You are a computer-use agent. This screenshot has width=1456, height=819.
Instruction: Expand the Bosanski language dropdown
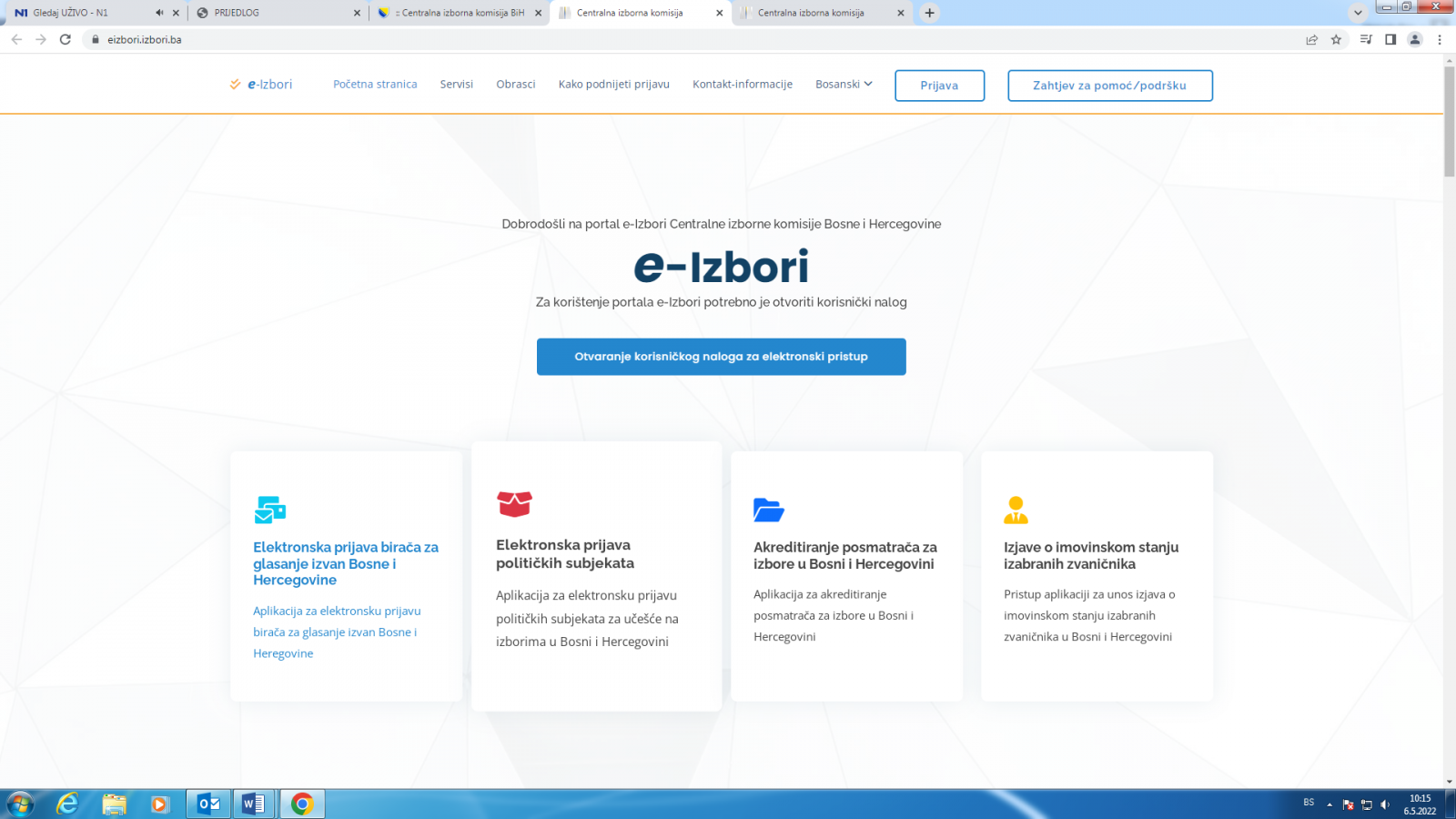[x=844, y=85]
